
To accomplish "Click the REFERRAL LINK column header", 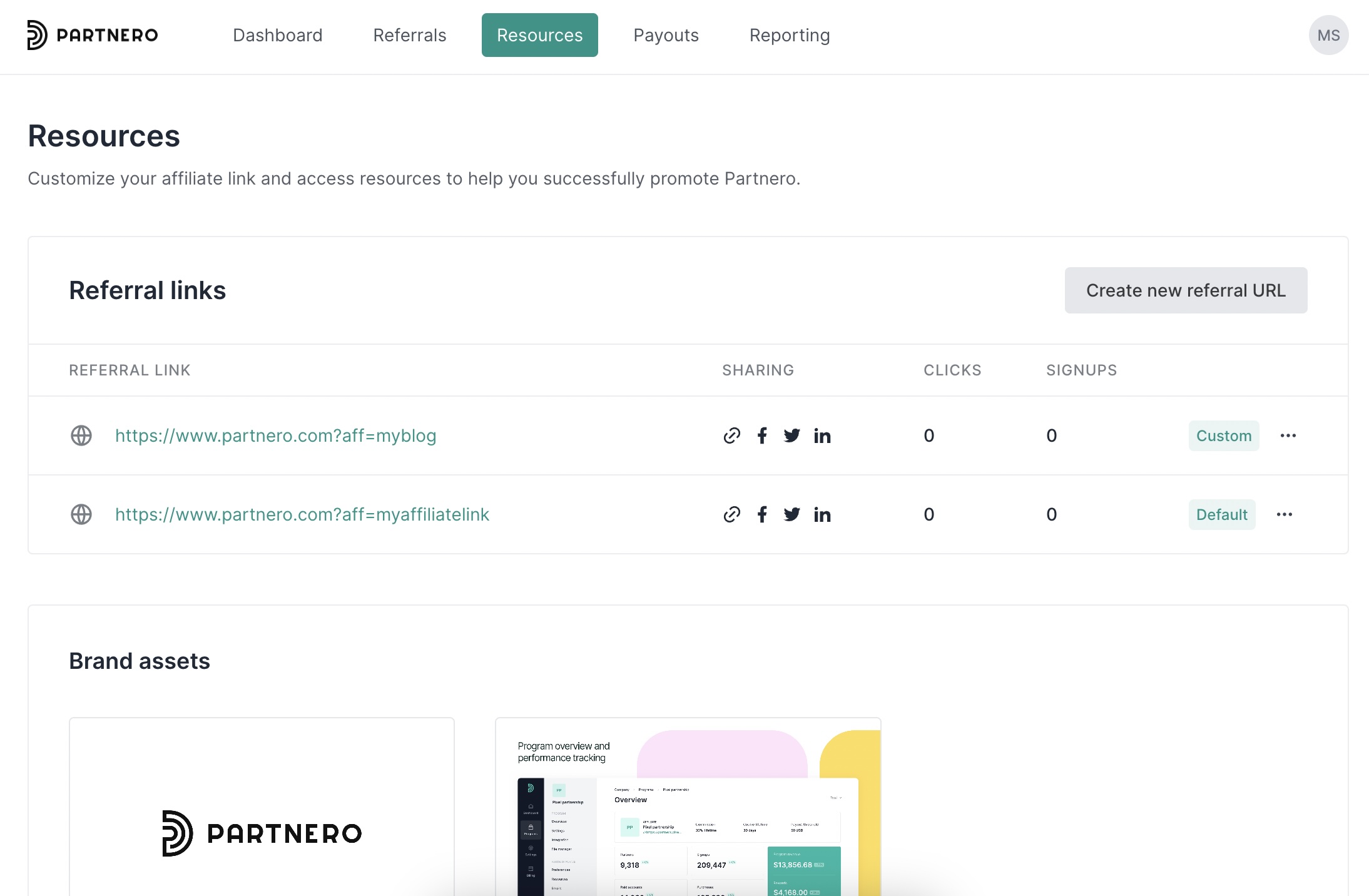I will coord(130,370).
